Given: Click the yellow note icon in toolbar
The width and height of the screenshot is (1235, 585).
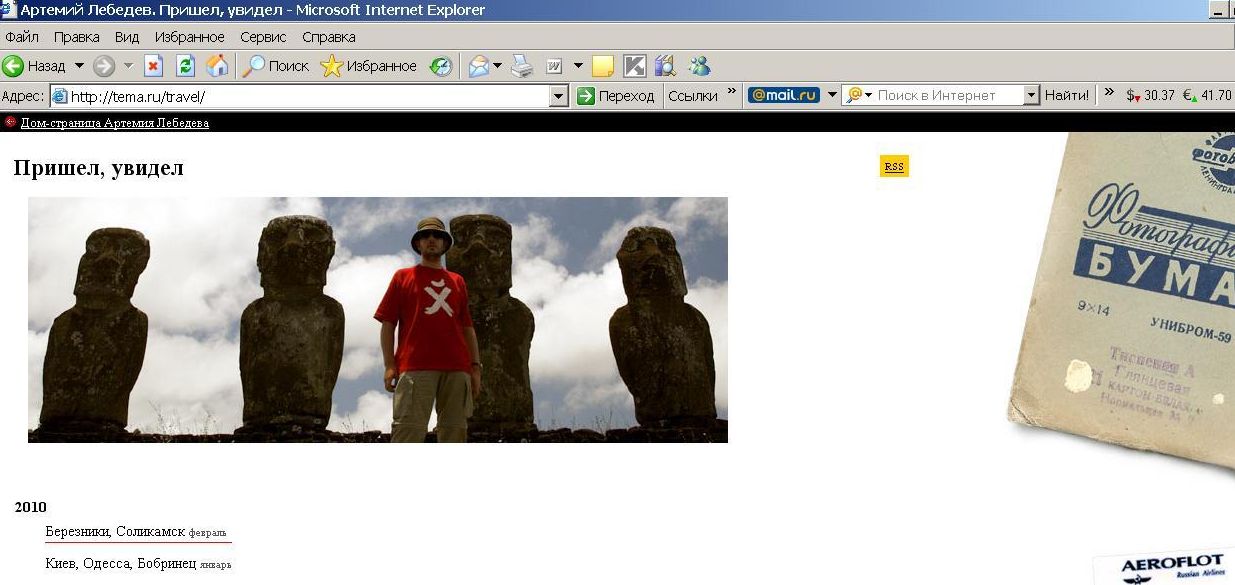Looking at the screenshot, I should click(x=602, y=66).
